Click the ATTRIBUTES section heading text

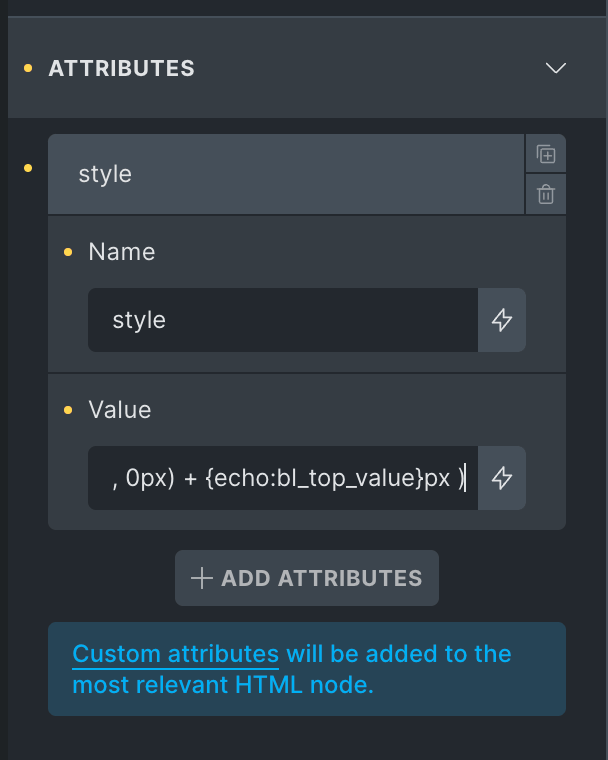tap(121, 69)
